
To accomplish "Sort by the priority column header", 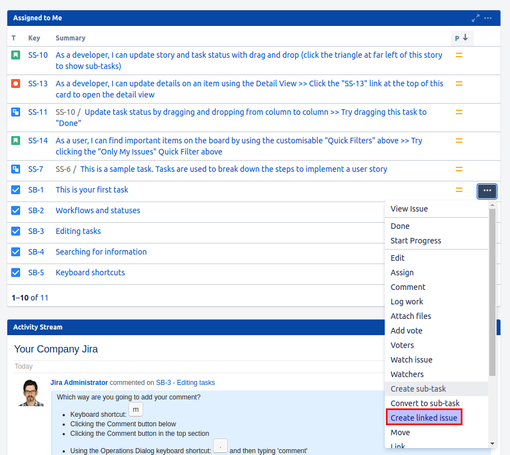I will (x=462, y=38).
